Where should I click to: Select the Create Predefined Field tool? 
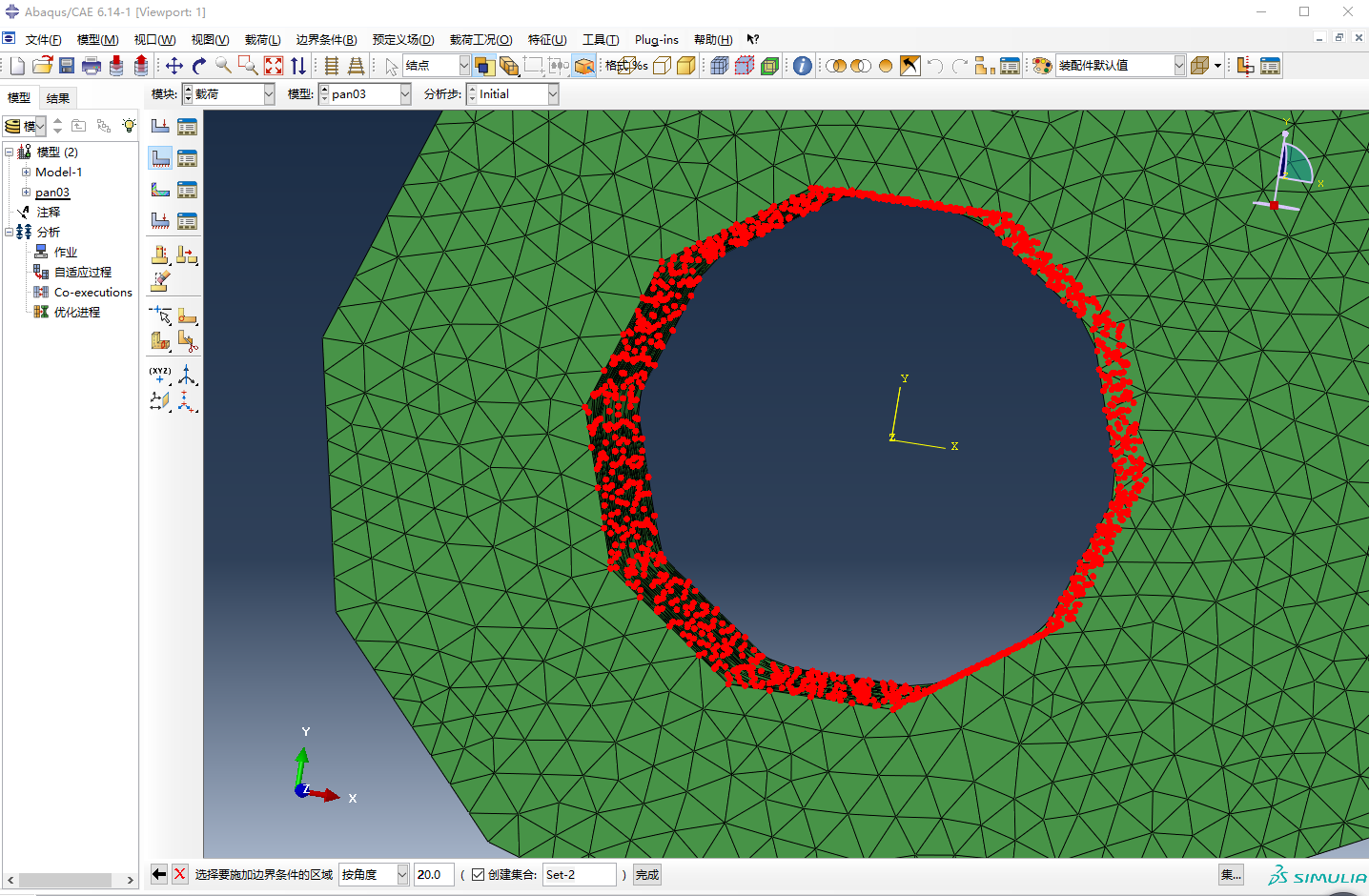[160, 190]
